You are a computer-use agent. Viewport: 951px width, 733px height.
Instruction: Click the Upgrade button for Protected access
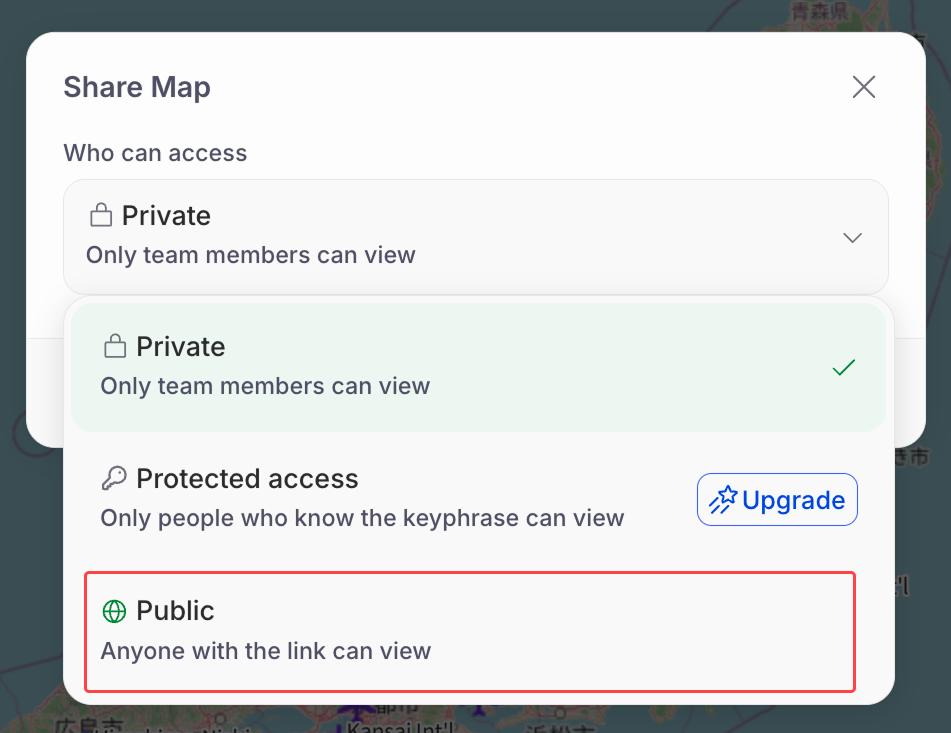click(777, 500)
